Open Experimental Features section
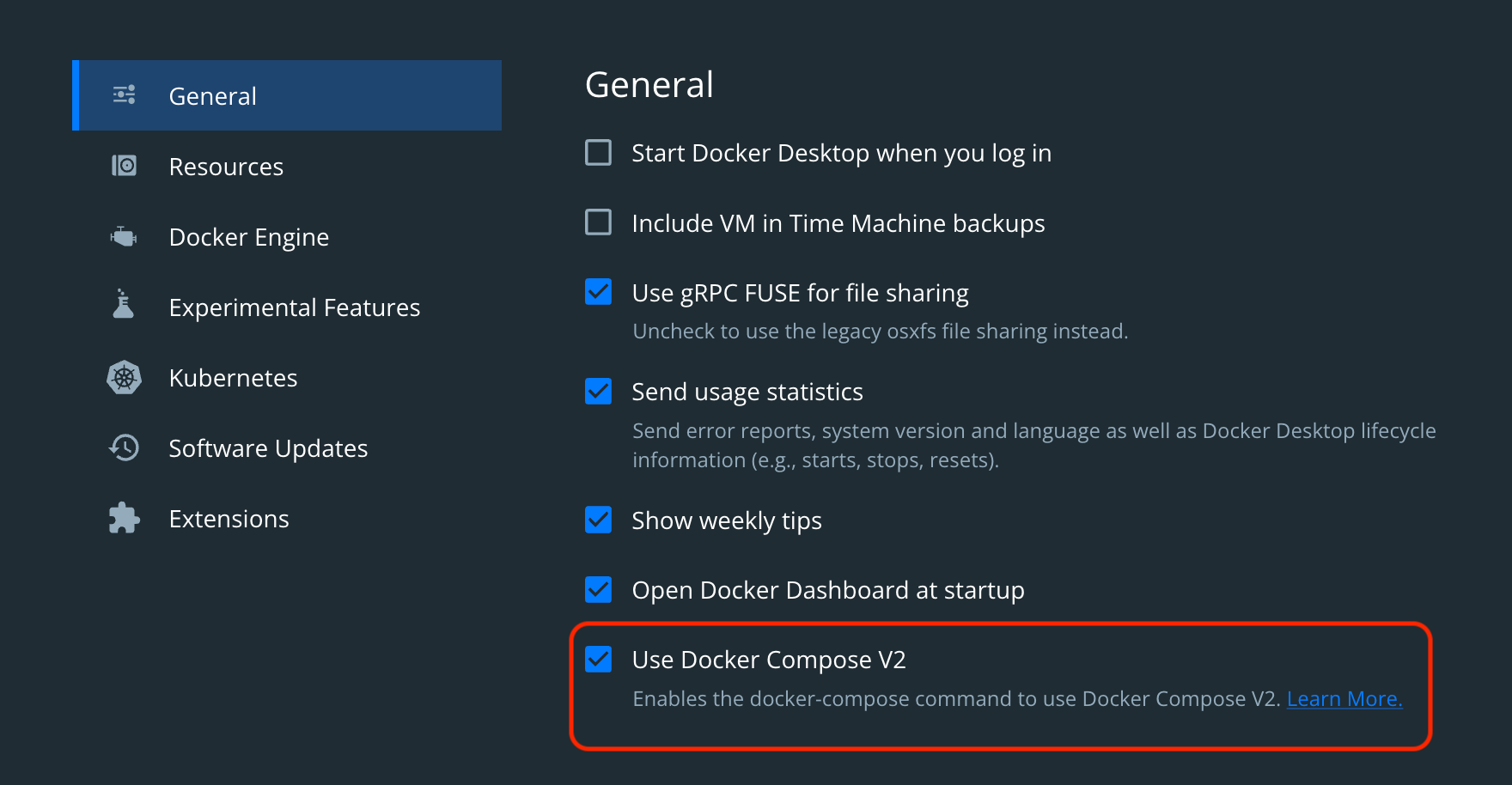The image size is (1512, 785). [x=287, y=307]
